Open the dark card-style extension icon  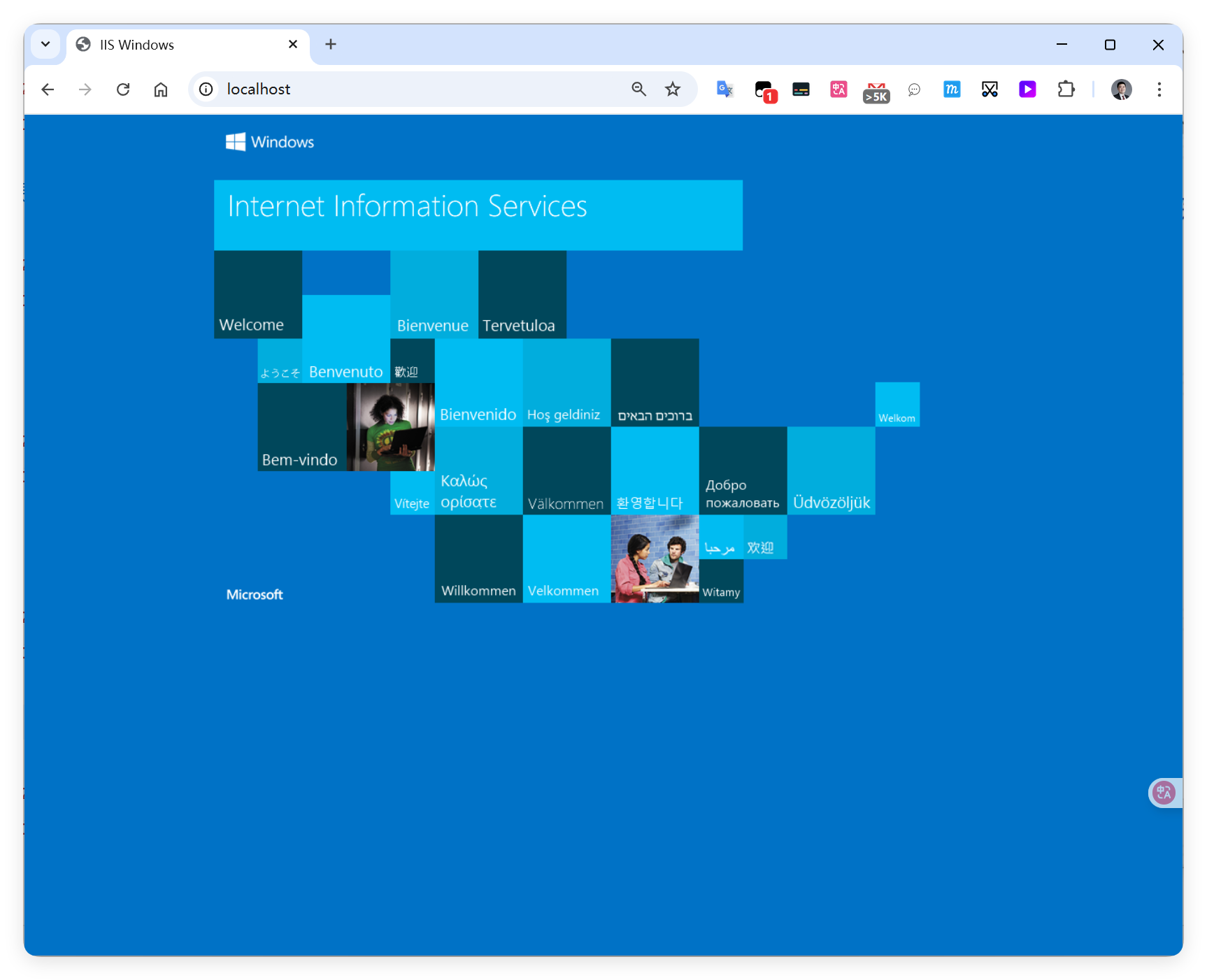click(801, 89)
